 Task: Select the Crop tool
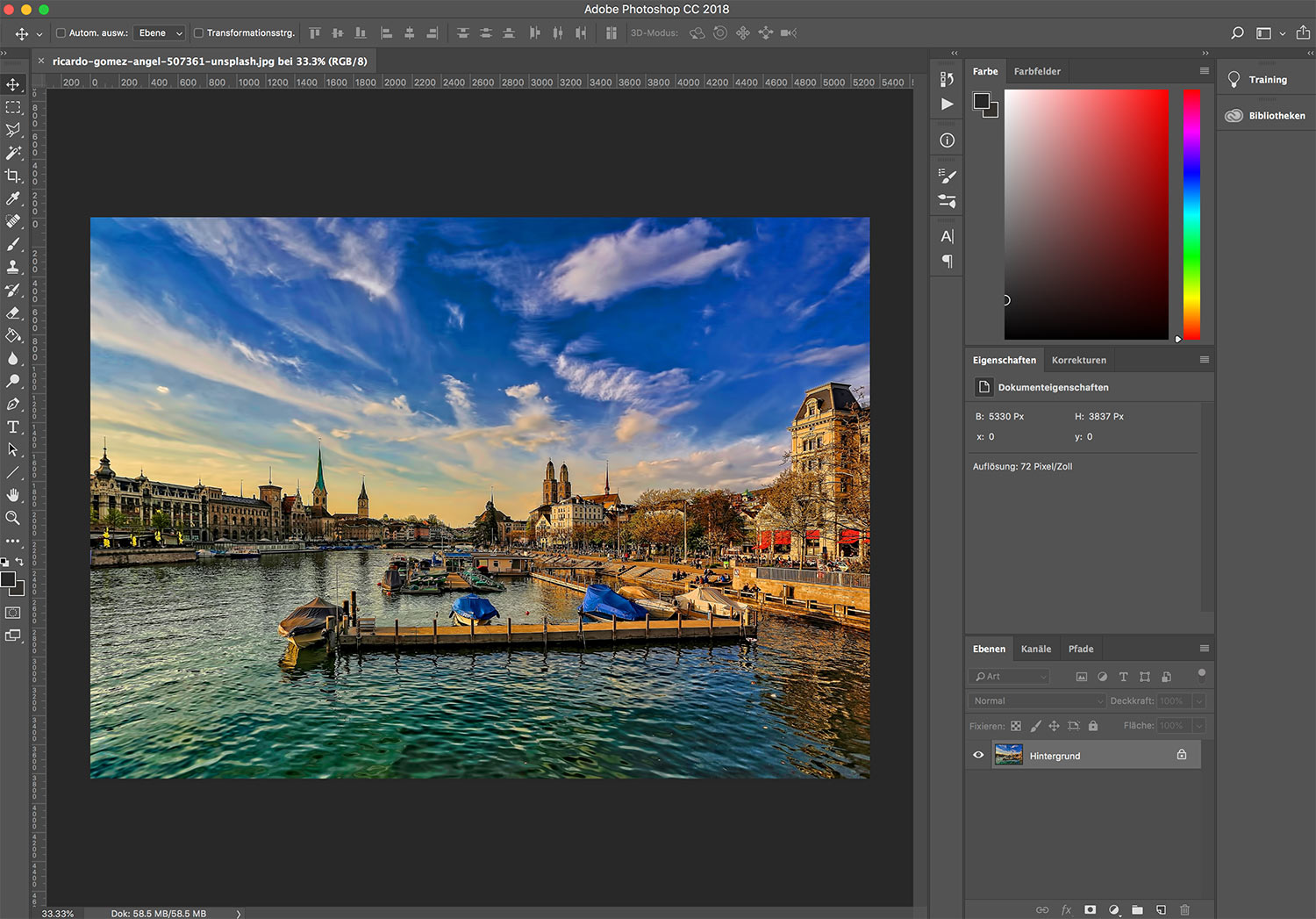tap(13, 176)
